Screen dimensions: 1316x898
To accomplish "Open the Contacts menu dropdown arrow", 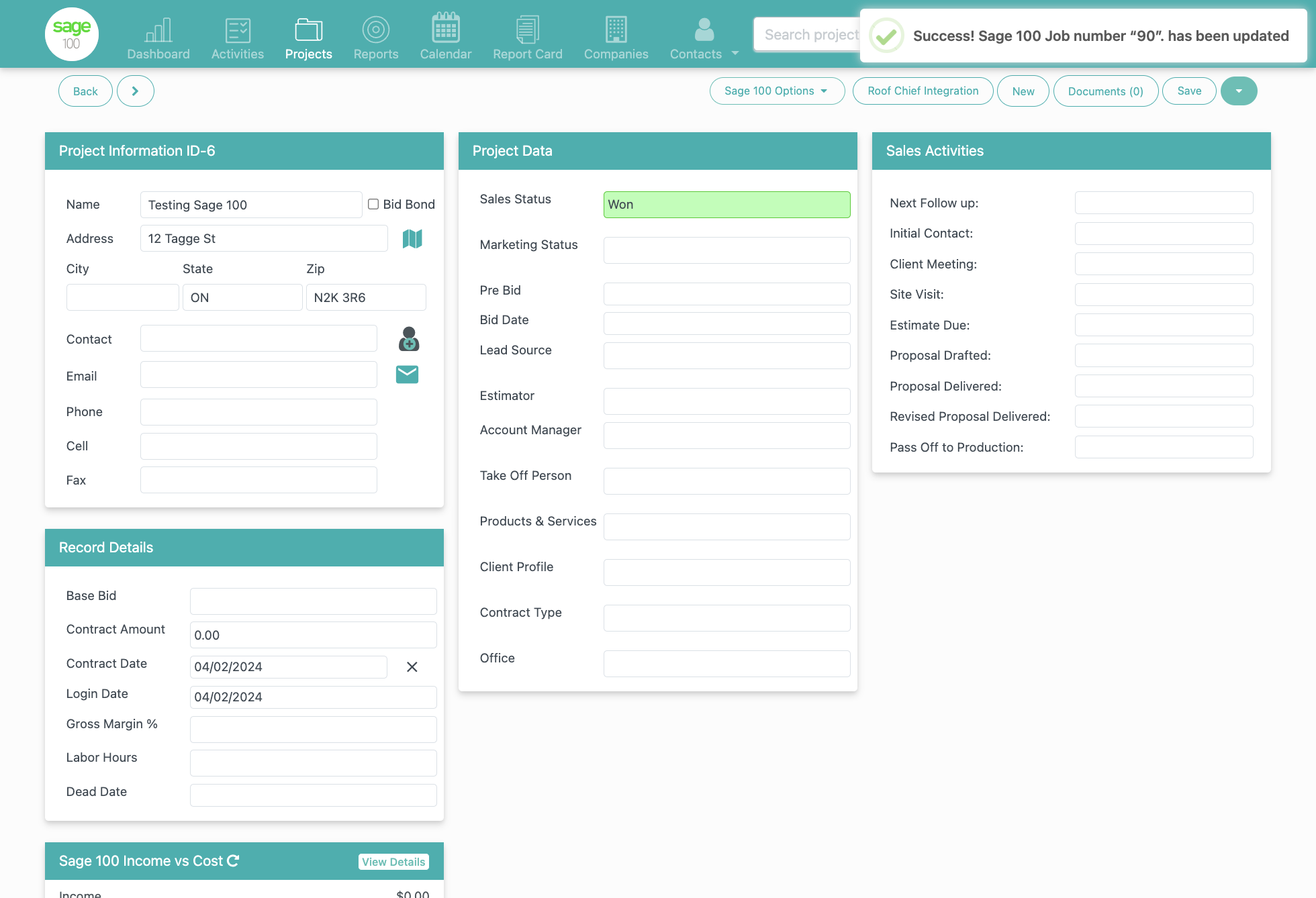I will (735, 53).
